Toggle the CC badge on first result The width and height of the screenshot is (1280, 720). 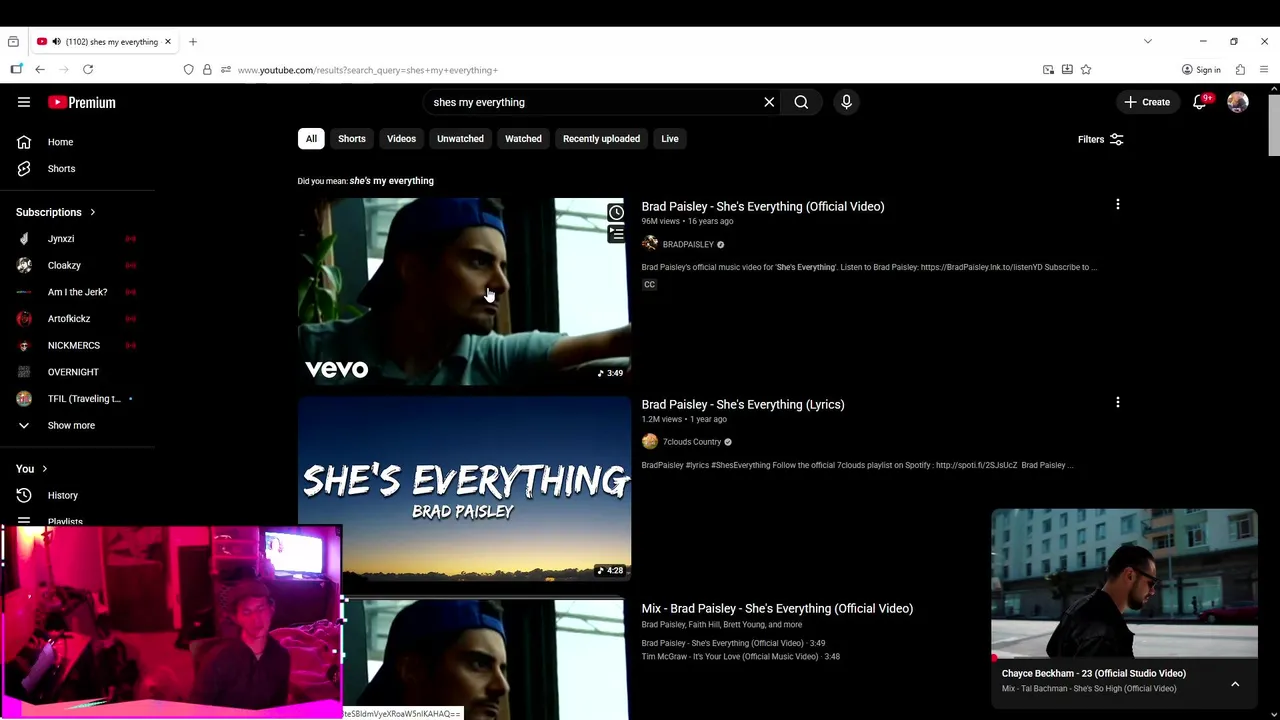(x=649, y=285)
